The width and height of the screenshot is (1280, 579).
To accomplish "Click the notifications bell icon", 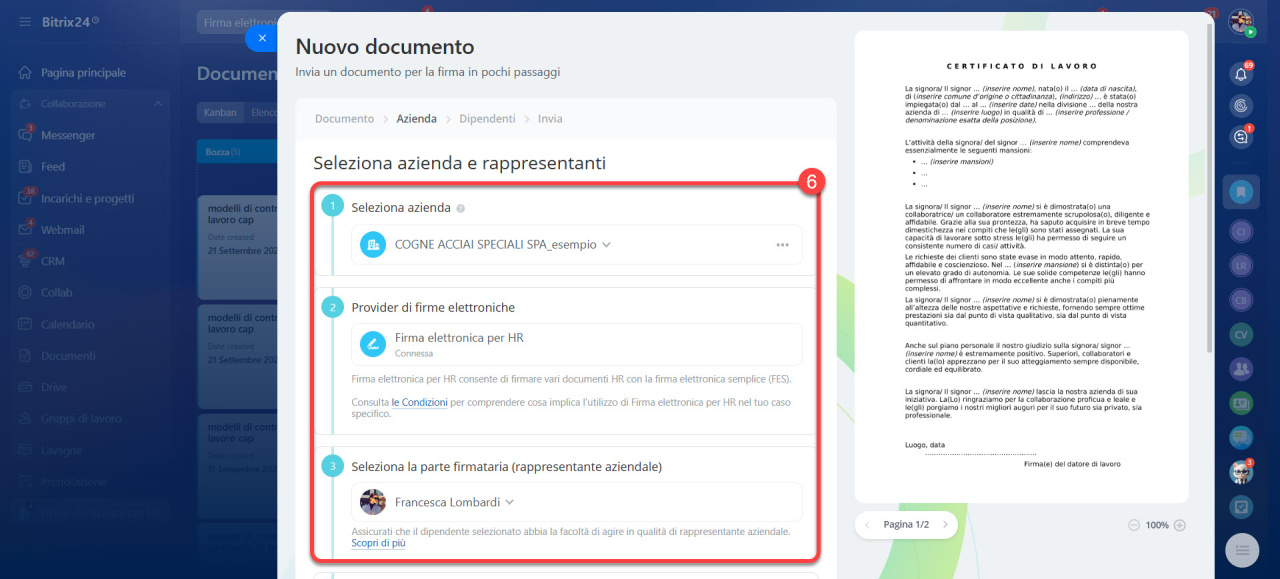I will coord(1241,74).
